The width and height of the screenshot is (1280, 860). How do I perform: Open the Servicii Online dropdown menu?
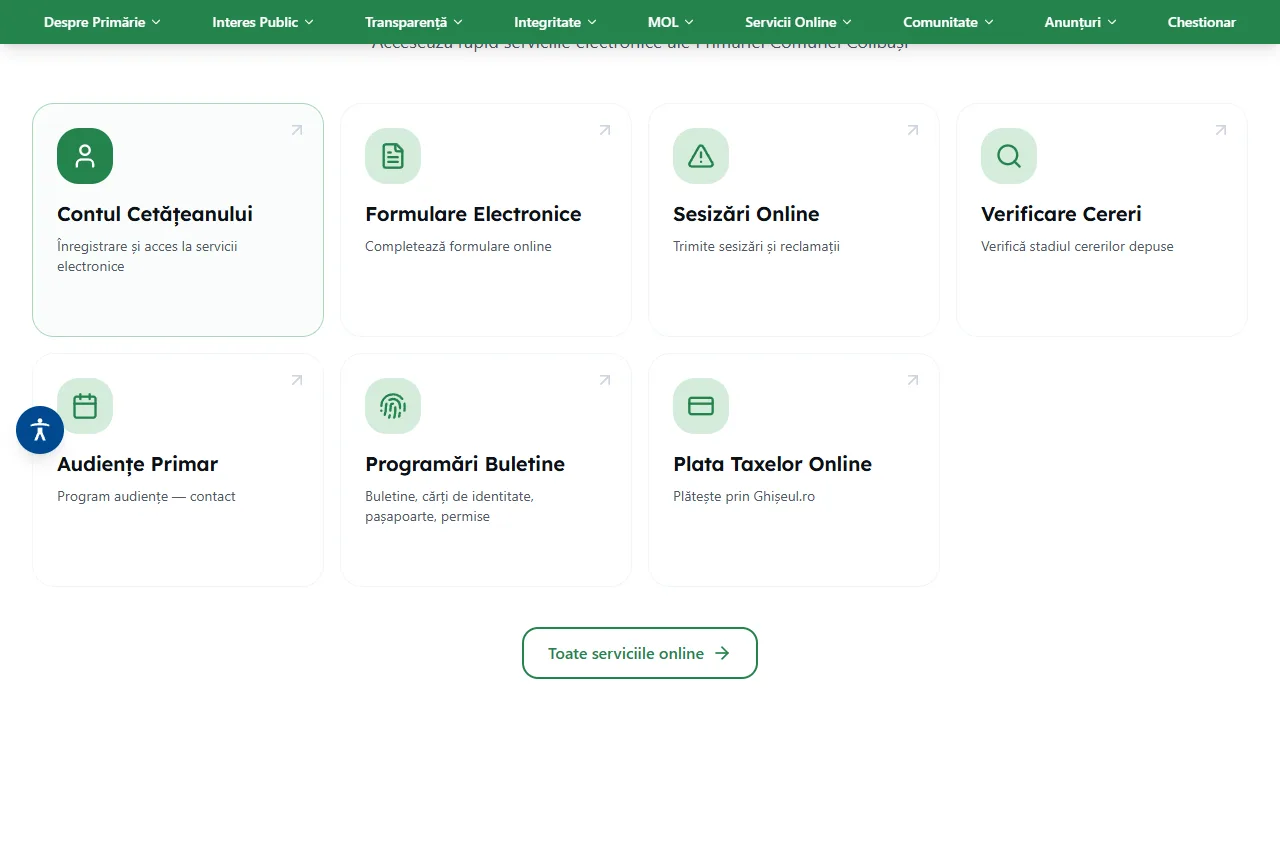(x=798, y=22)
